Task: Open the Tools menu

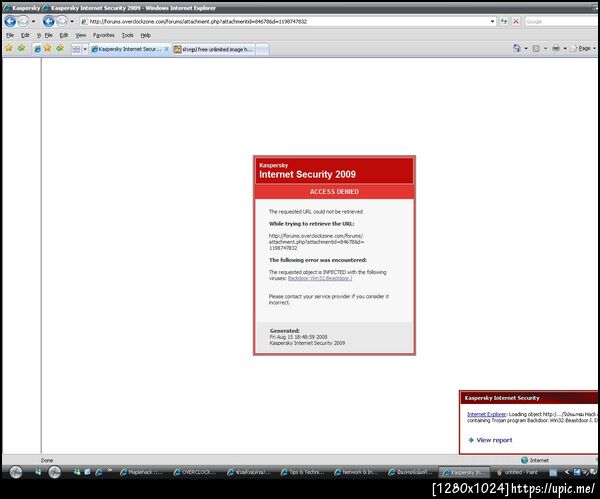Action: click(127, 35)
